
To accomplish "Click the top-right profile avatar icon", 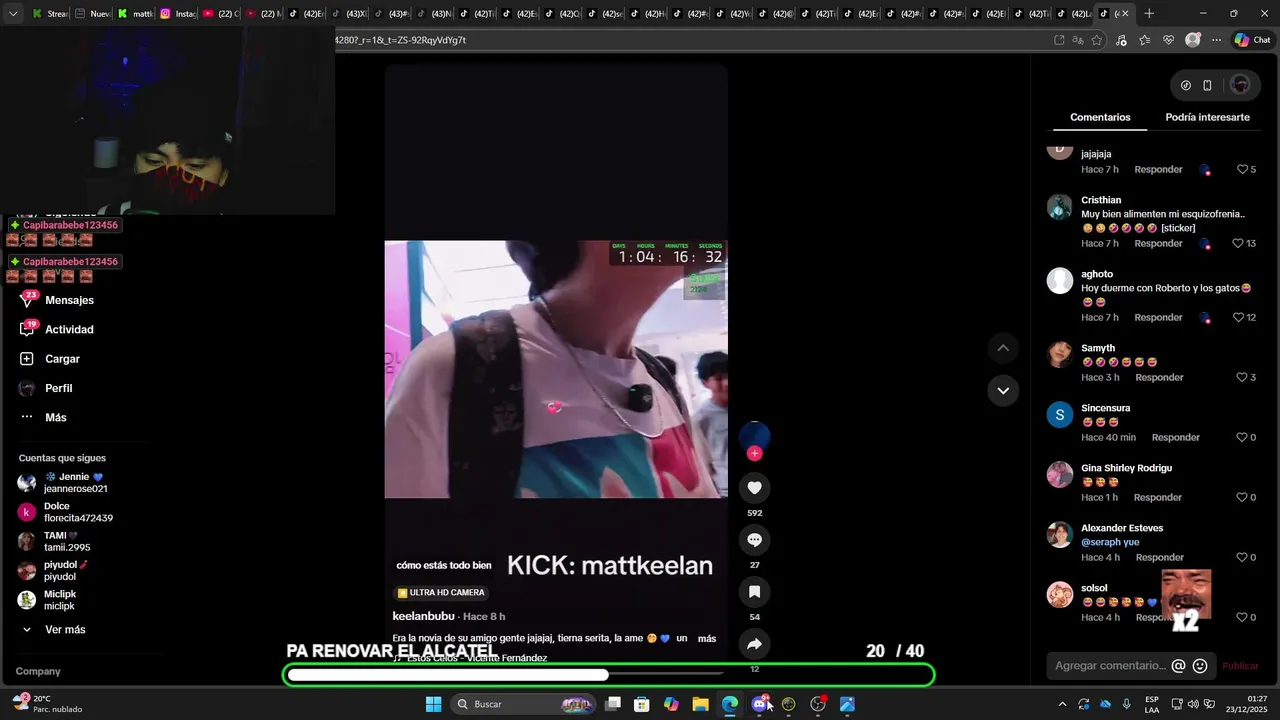I will coord(1240,85).
